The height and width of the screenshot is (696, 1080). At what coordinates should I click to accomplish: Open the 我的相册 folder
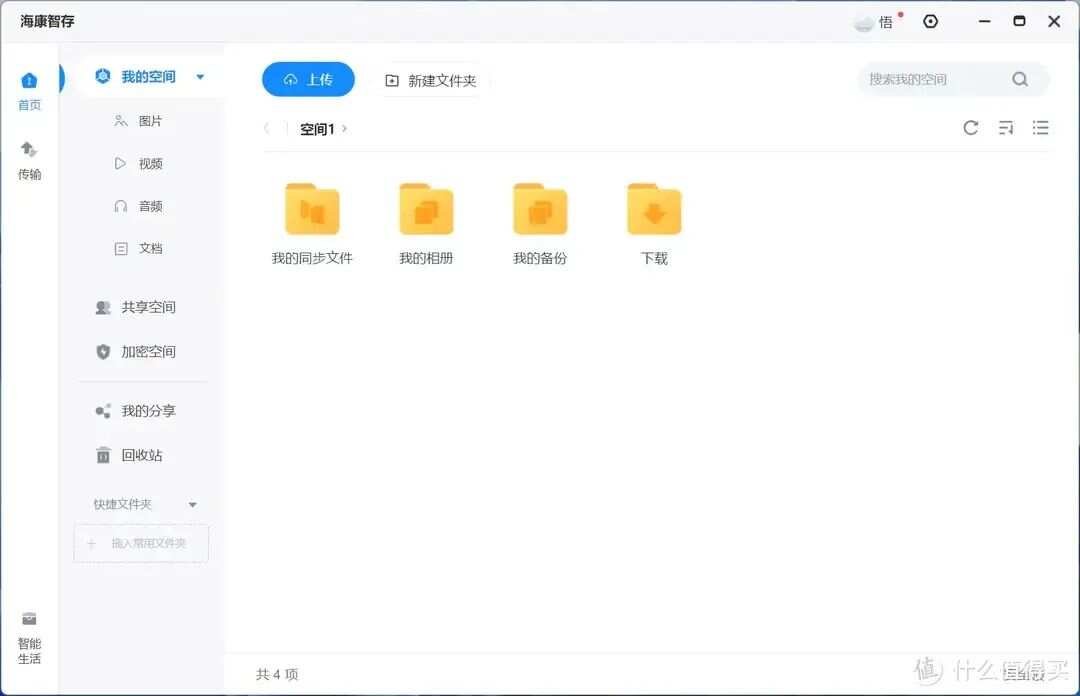[x=426, y=212]
